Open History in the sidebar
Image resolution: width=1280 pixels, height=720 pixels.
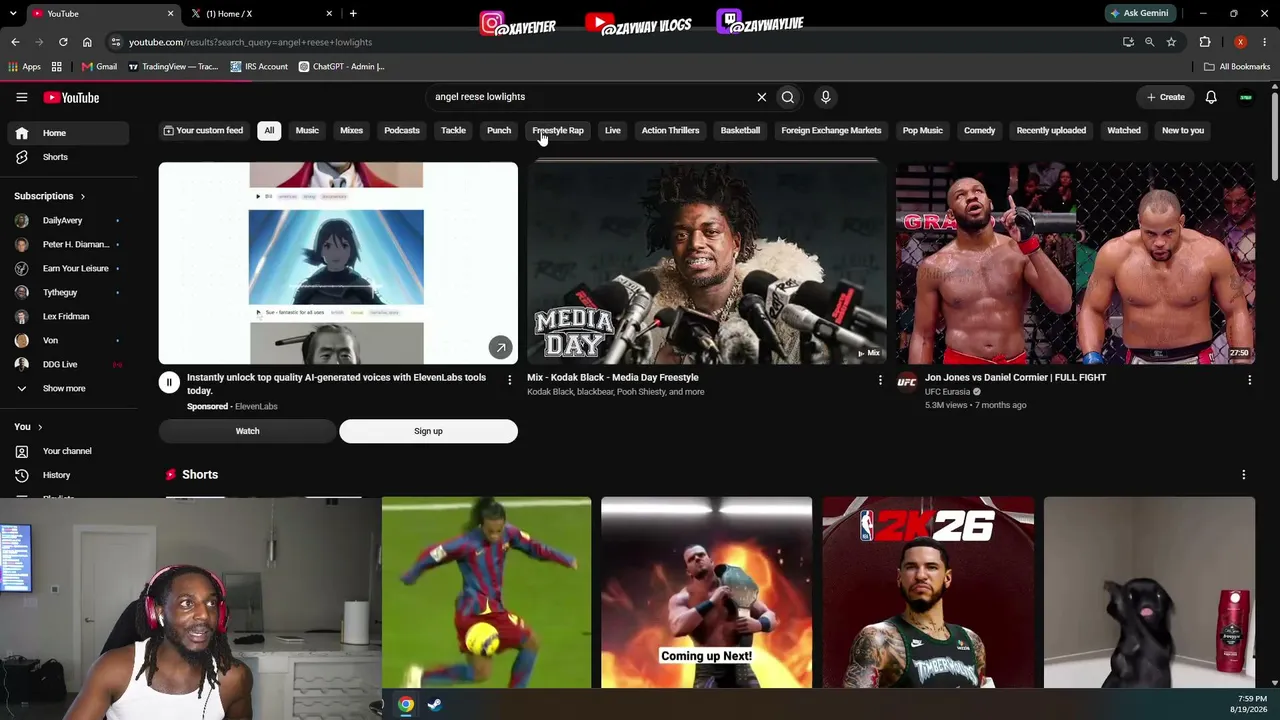pyautogui.click(x=68, y=475)
